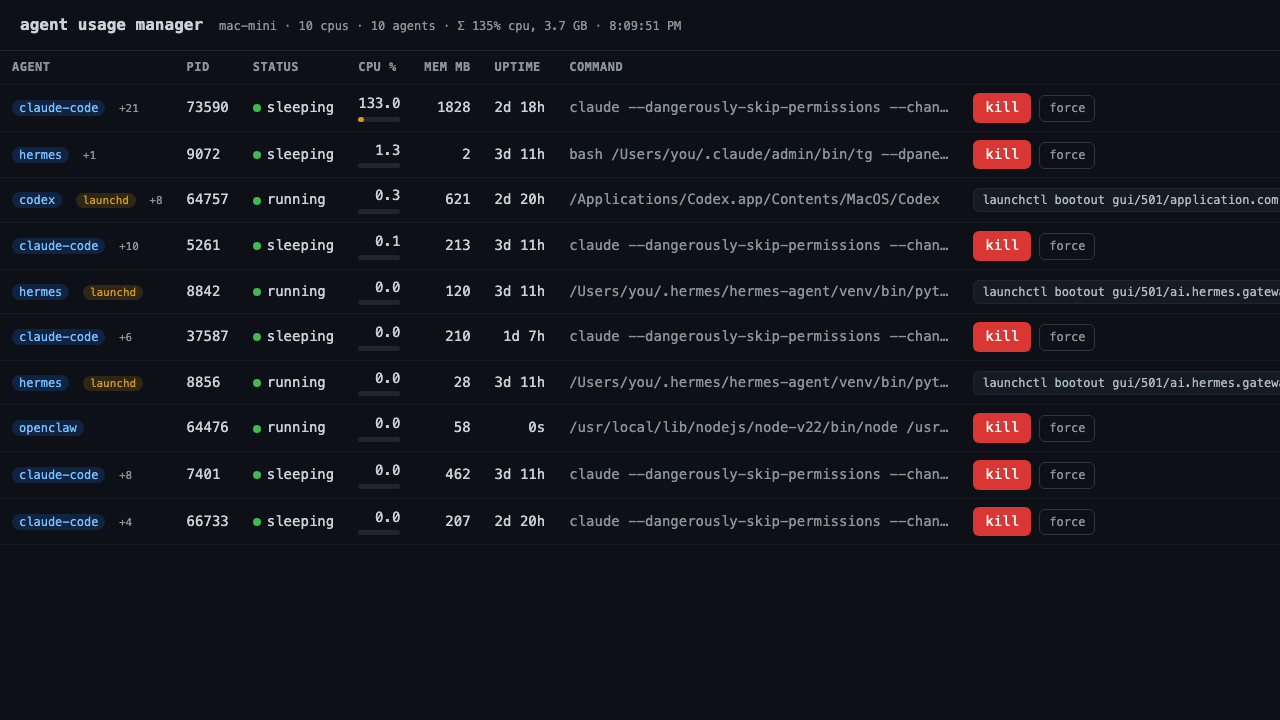Select the claude-code badge for PID 73590
The image size is (1280, 720).
click(x=58, y=108)
